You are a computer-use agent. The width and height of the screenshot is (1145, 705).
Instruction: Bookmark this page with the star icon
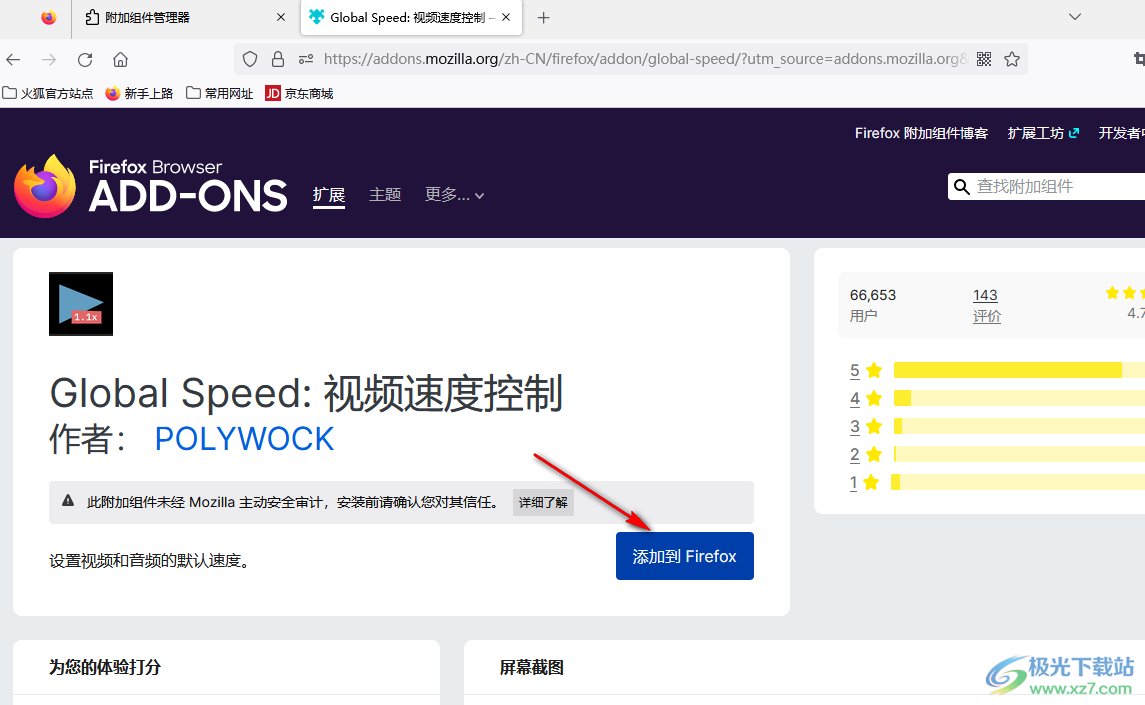click(1011, 59)
